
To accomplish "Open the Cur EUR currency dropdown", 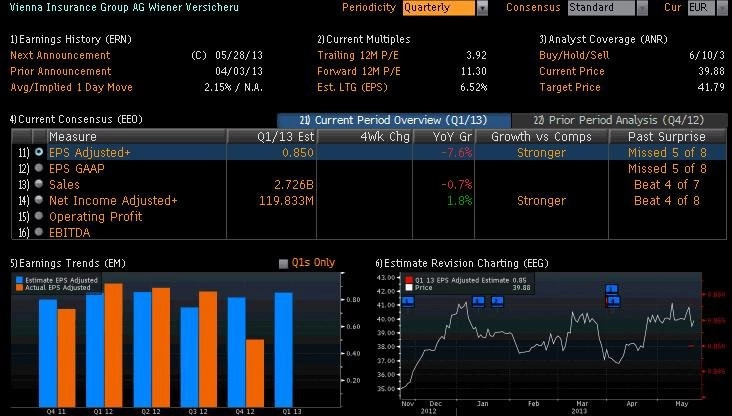I will pyautogui.click(x=702, y=7).
